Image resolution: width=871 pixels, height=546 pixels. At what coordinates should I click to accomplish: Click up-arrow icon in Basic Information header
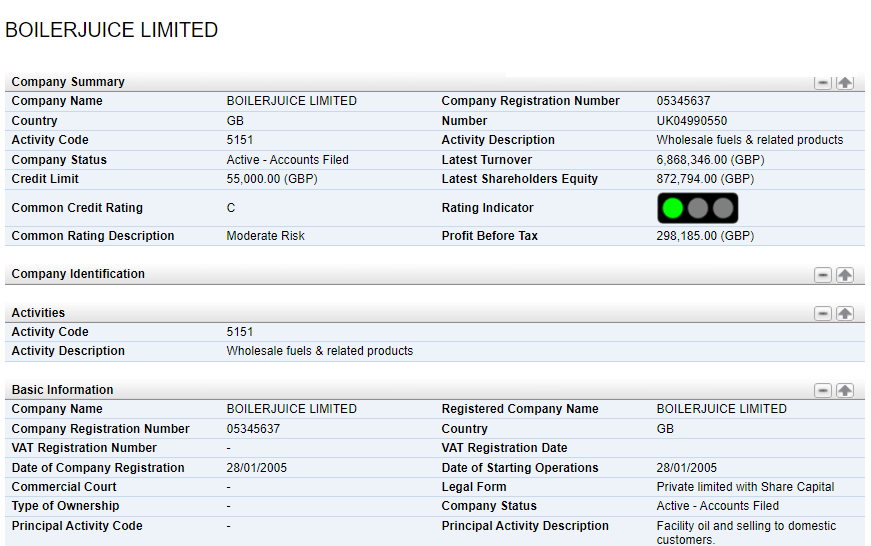tap(845, 390)
